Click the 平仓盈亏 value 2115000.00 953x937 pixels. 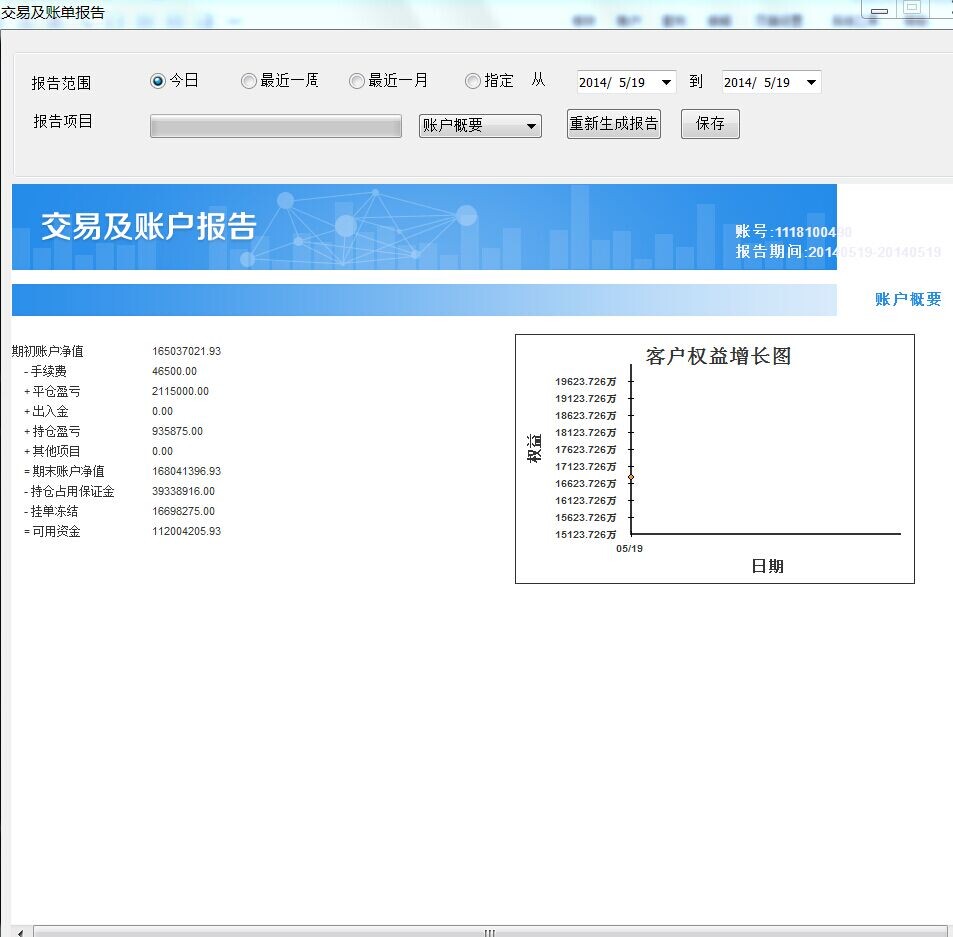coord(181,391)
